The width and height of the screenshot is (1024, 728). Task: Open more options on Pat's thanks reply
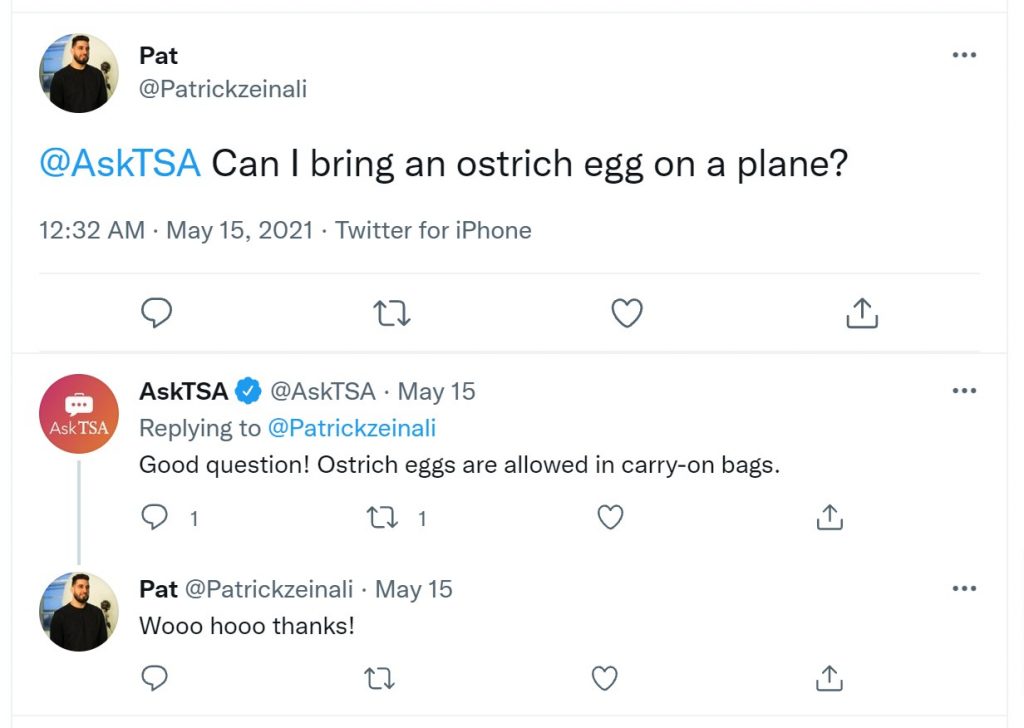(965, 589)
